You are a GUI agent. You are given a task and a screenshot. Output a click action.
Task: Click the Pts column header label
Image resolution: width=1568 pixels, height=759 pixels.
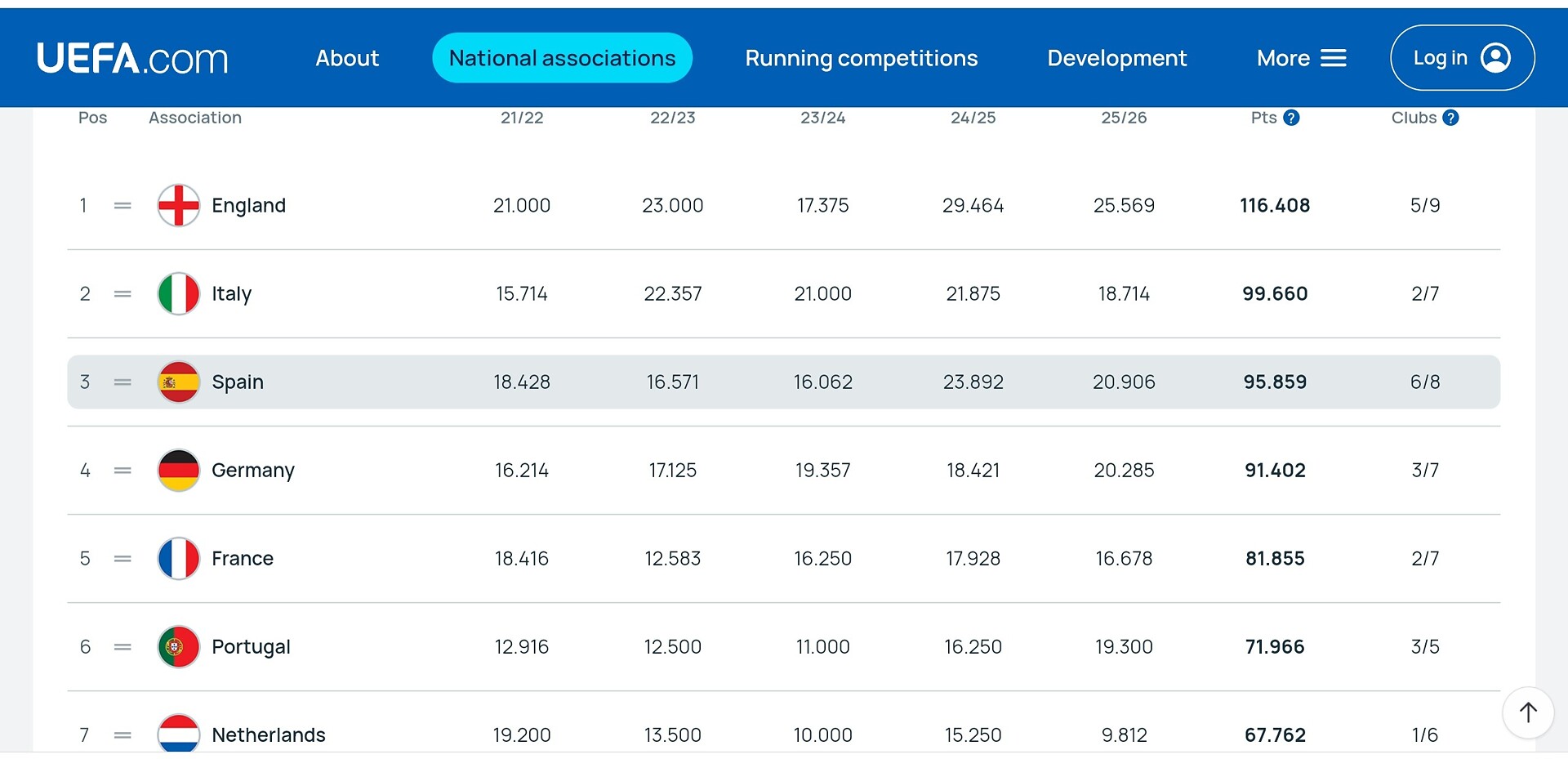(1263, 118)
